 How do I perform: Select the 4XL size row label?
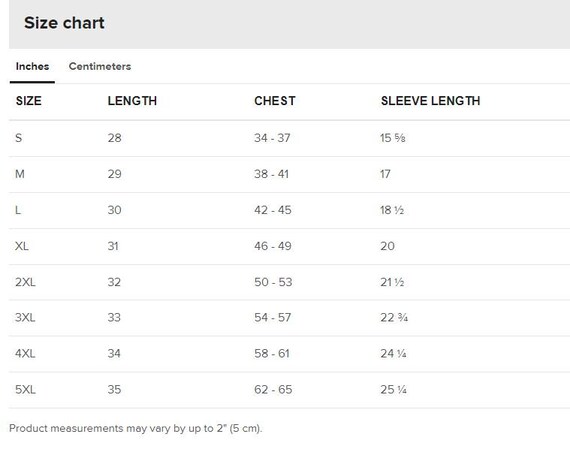tap(25, 353)
